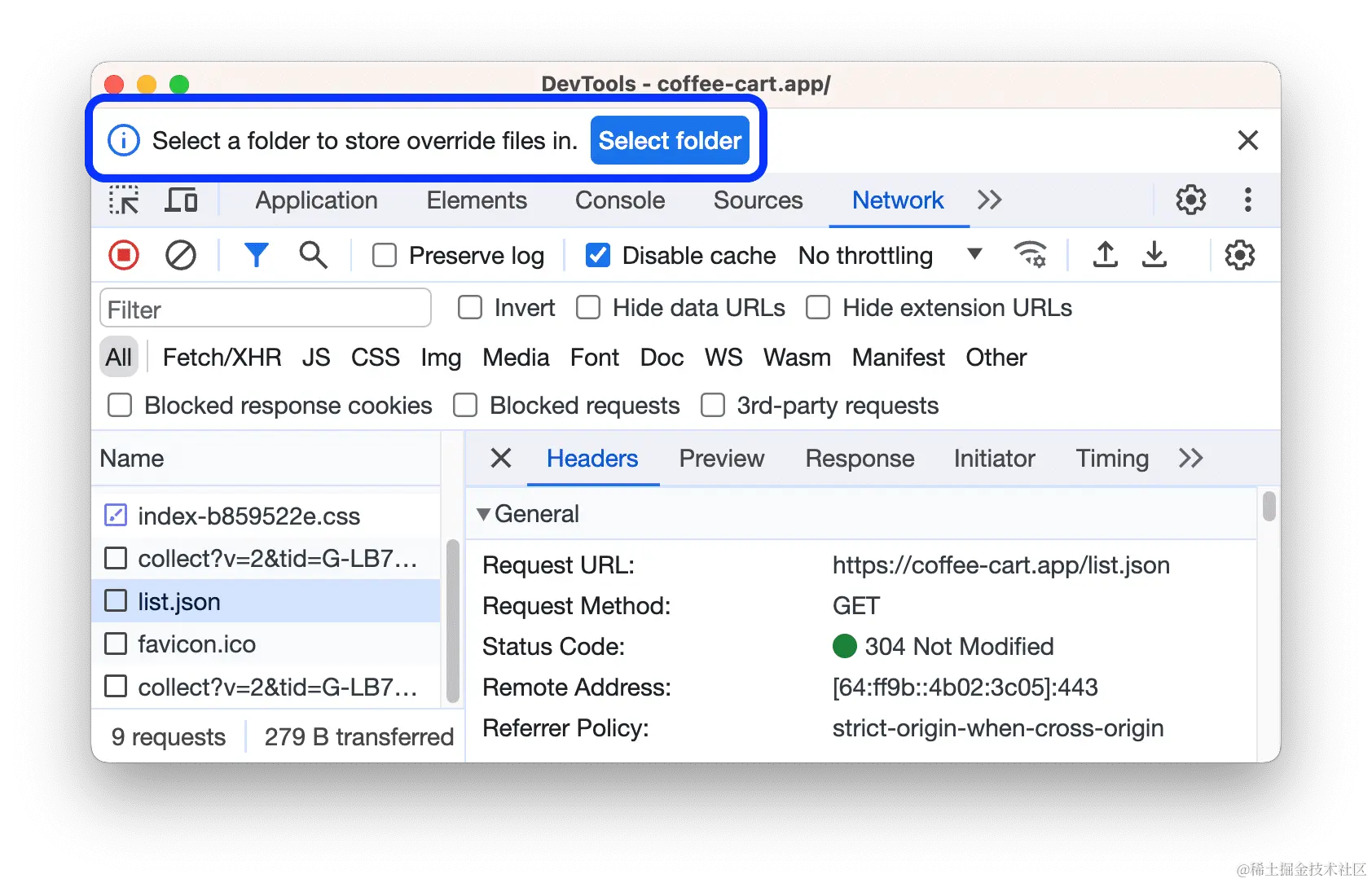Click inside the Filter input field
The height and width of the screenshot is (883, 1372).
point(265,308)
